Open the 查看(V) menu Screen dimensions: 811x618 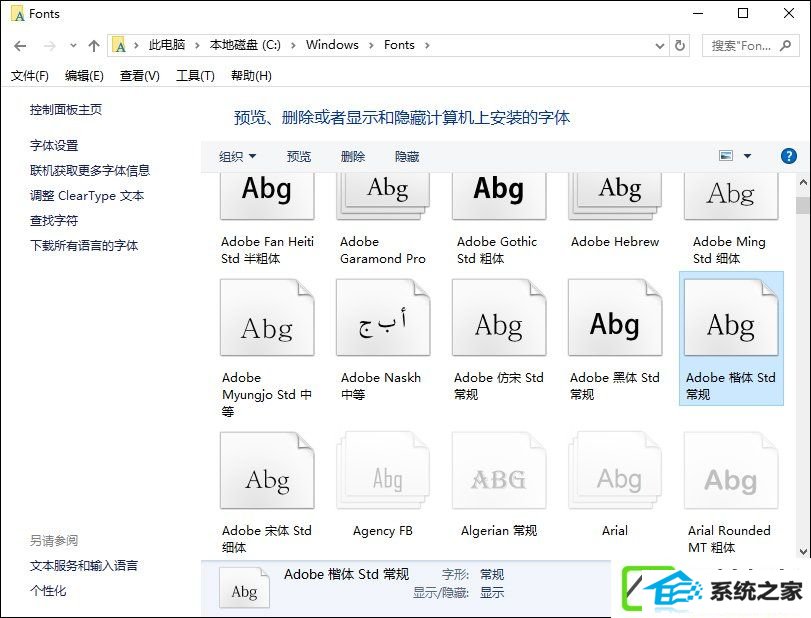click(x=140, y=76)
